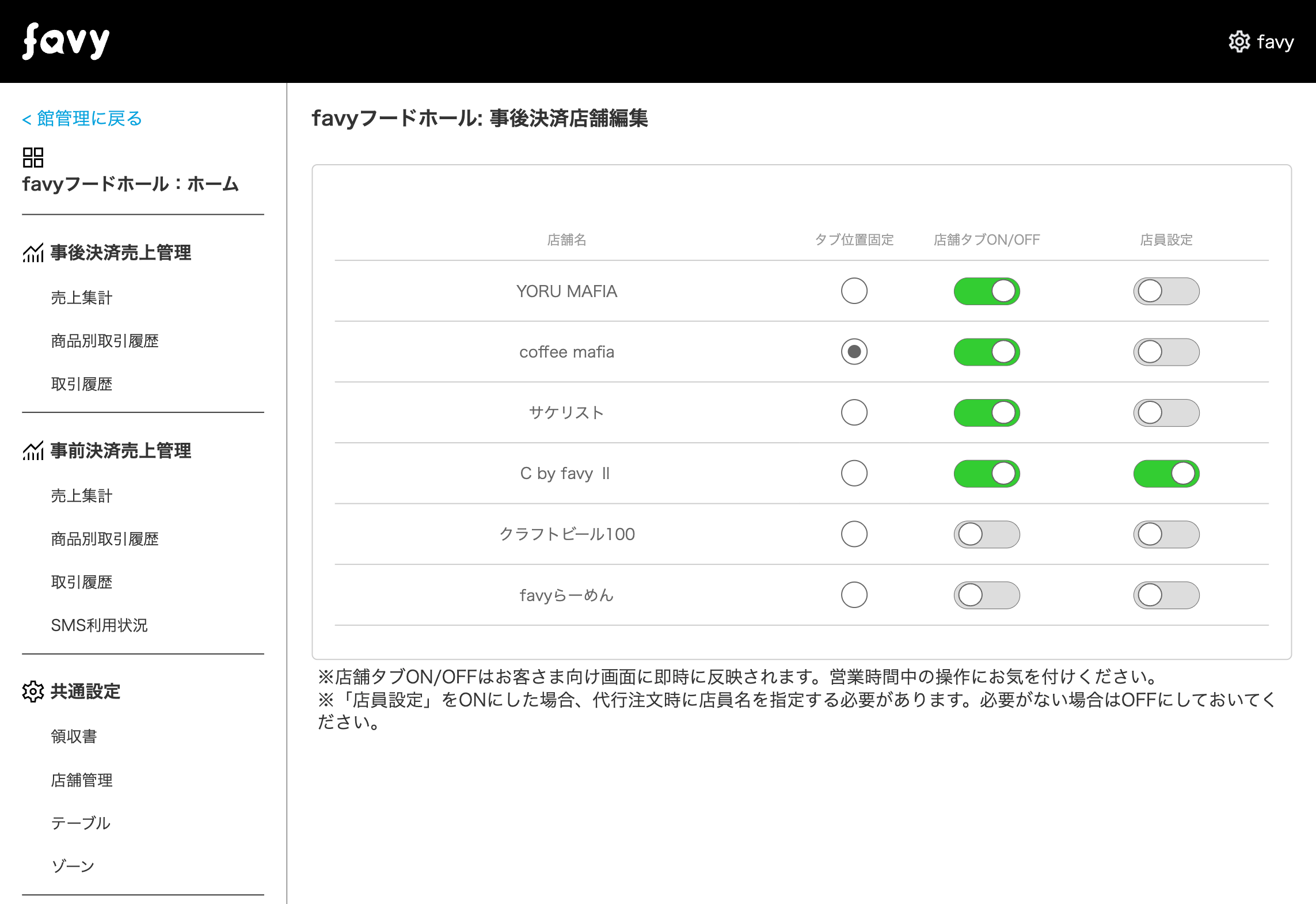
Task: Open 売上集計 under 事前決済売上管理
Action: pos(82,496)
